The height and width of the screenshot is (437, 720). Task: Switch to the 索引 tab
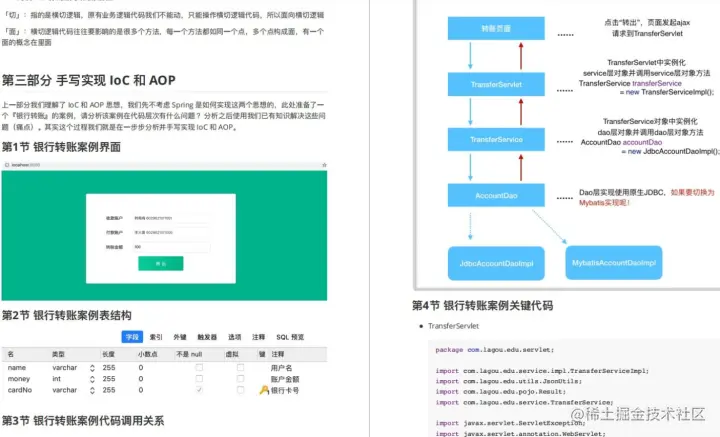[x=156, y=337]
